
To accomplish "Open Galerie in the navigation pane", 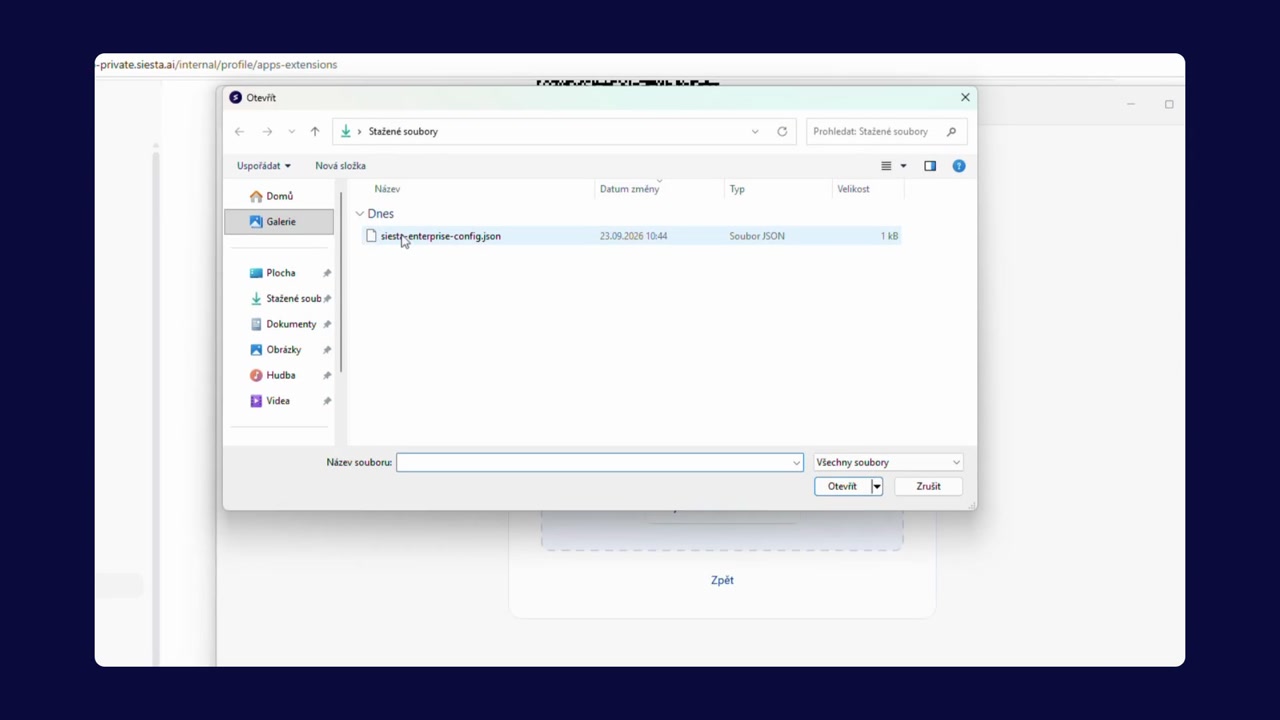I will tap(279, 222).
